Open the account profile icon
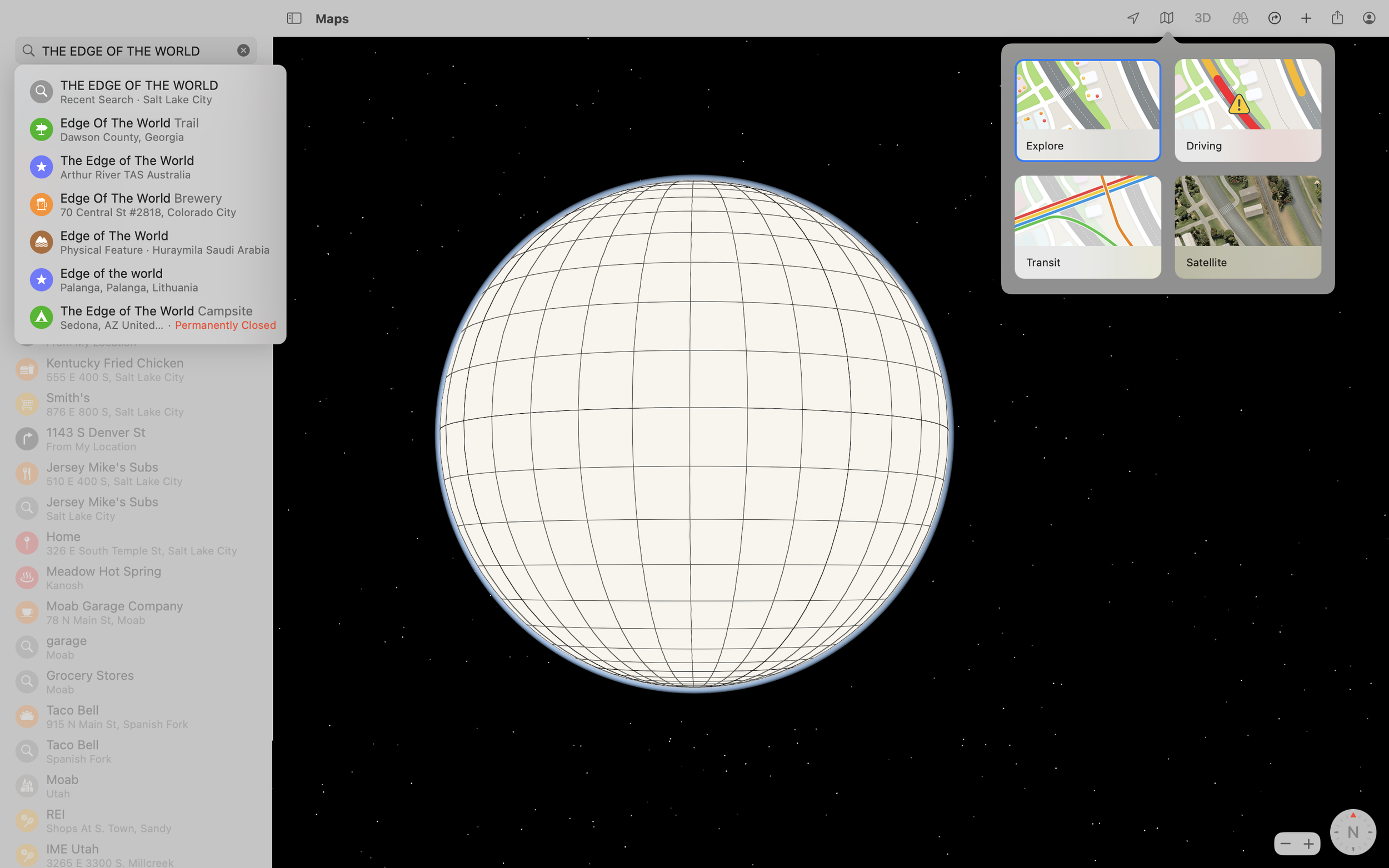Viewport: 1389px width, 868px height. click(x=1369, y=18)
